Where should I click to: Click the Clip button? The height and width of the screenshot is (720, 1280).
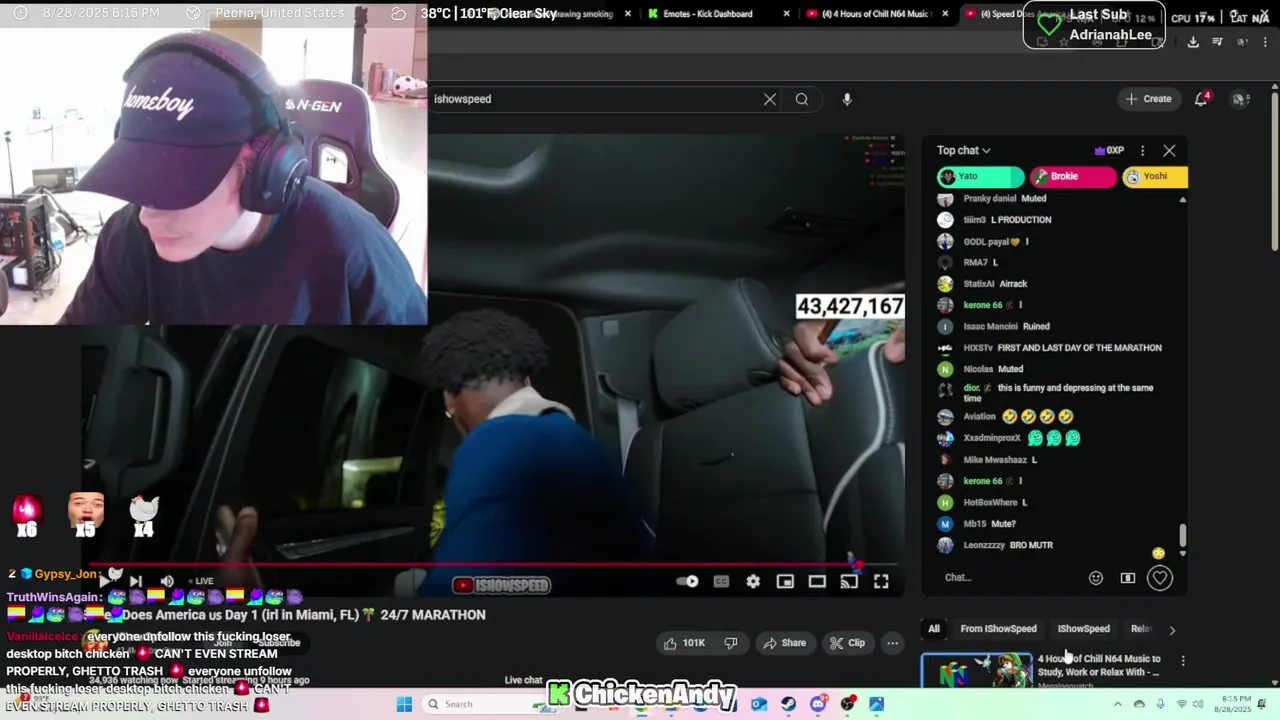(849, 643)
